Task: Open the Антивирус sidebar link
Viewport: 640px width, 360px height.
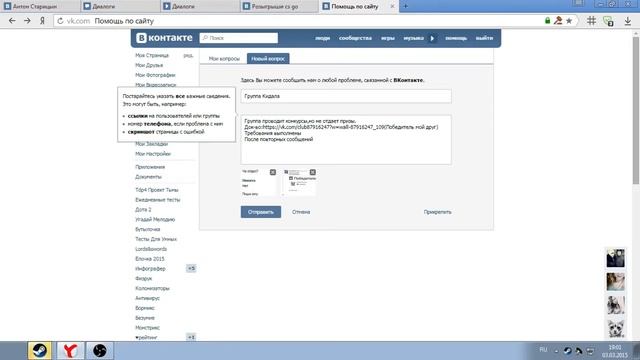Action: point(147,298)
